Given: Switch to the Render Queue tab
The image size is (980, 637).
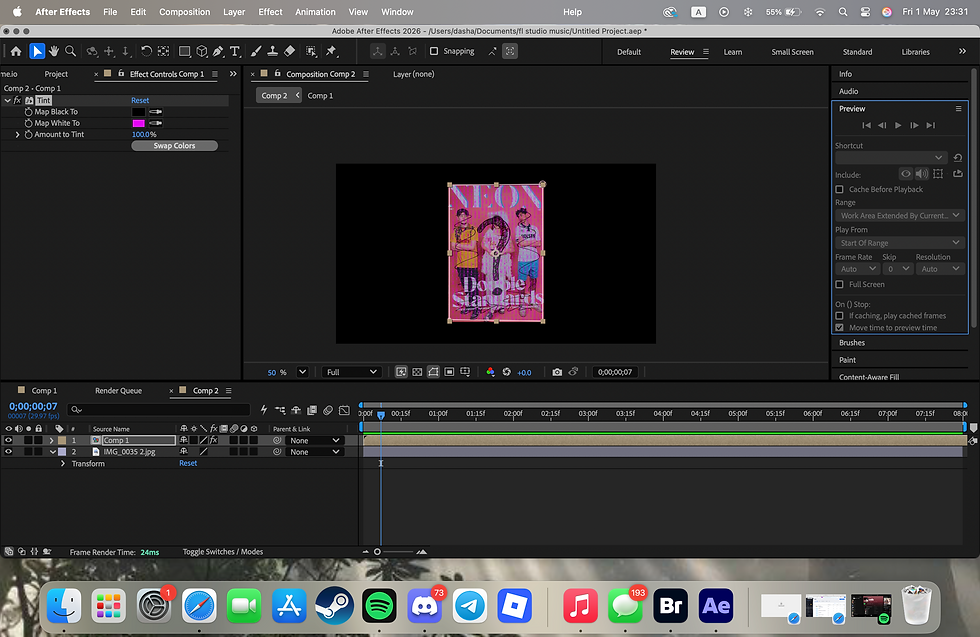Looking at the screenshot, I should point(118,391).
